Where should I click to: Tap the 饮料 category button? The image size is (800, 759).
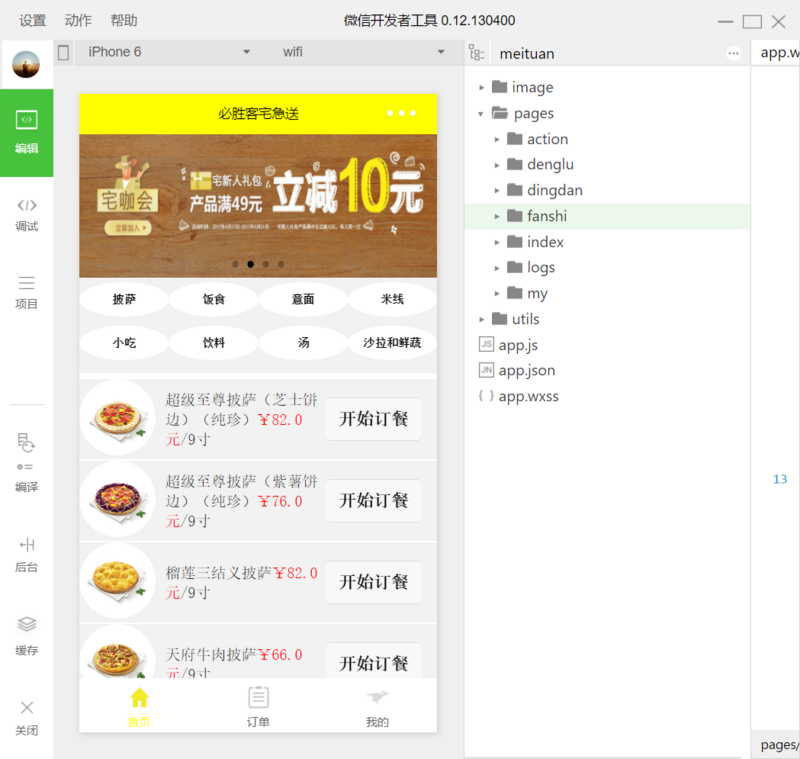pyautogui.click(x=214, y=343)
